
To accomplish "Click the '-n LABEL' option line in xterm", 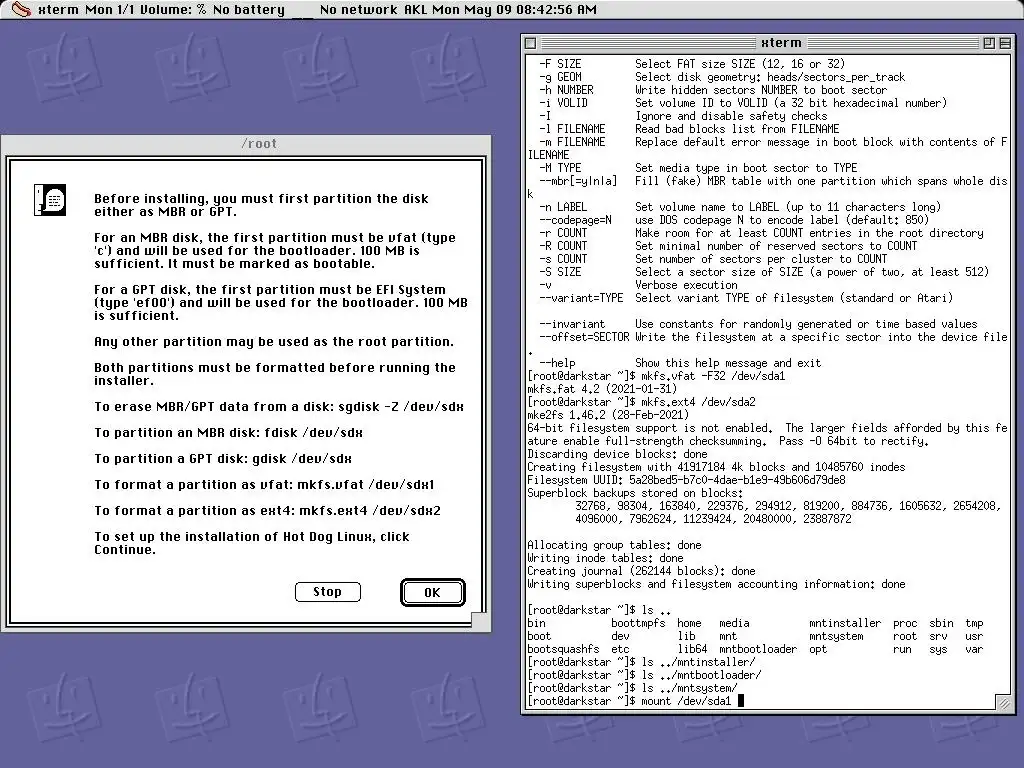I will coord(740,207).
